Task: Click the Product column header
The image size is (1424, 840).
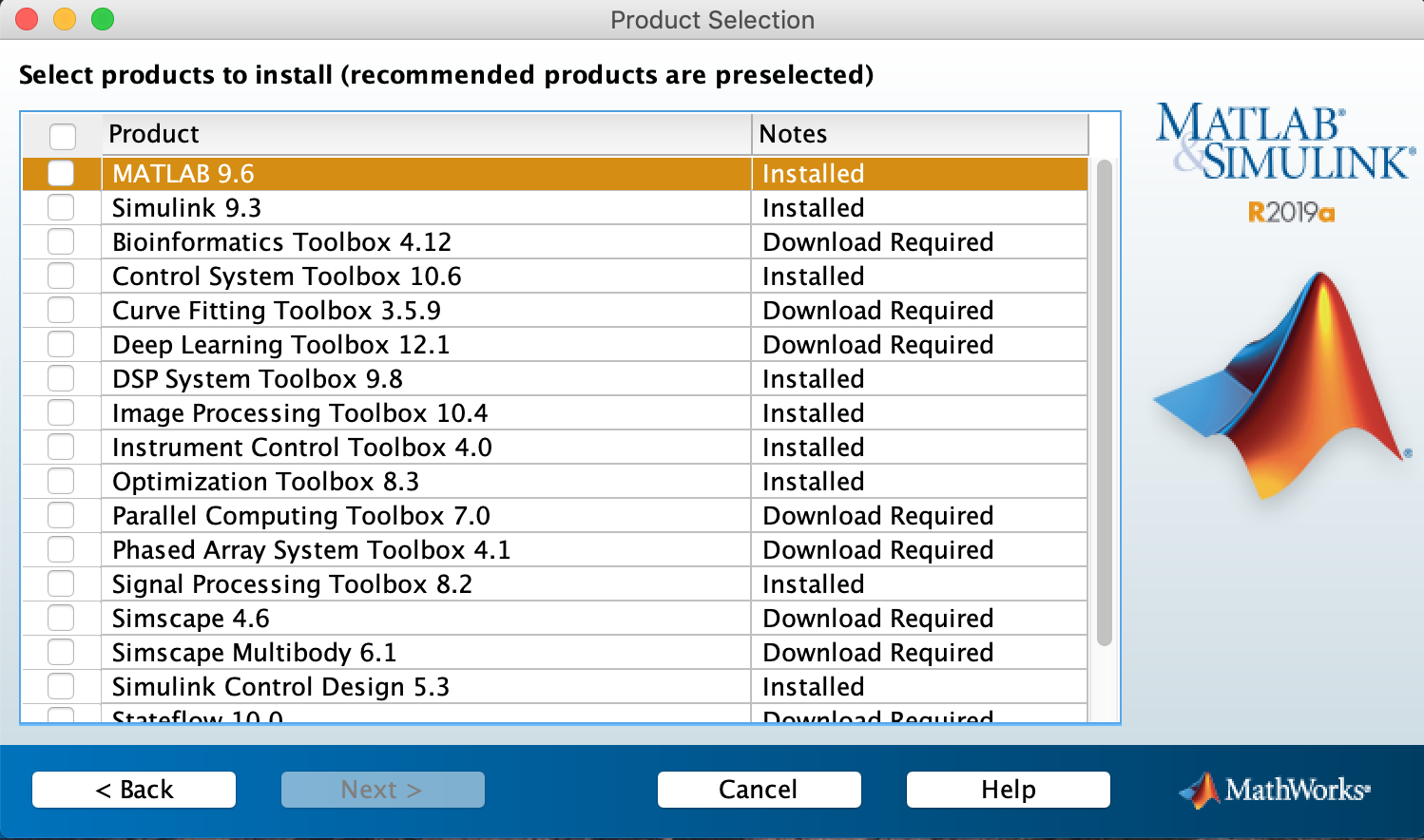Action: 427,134
